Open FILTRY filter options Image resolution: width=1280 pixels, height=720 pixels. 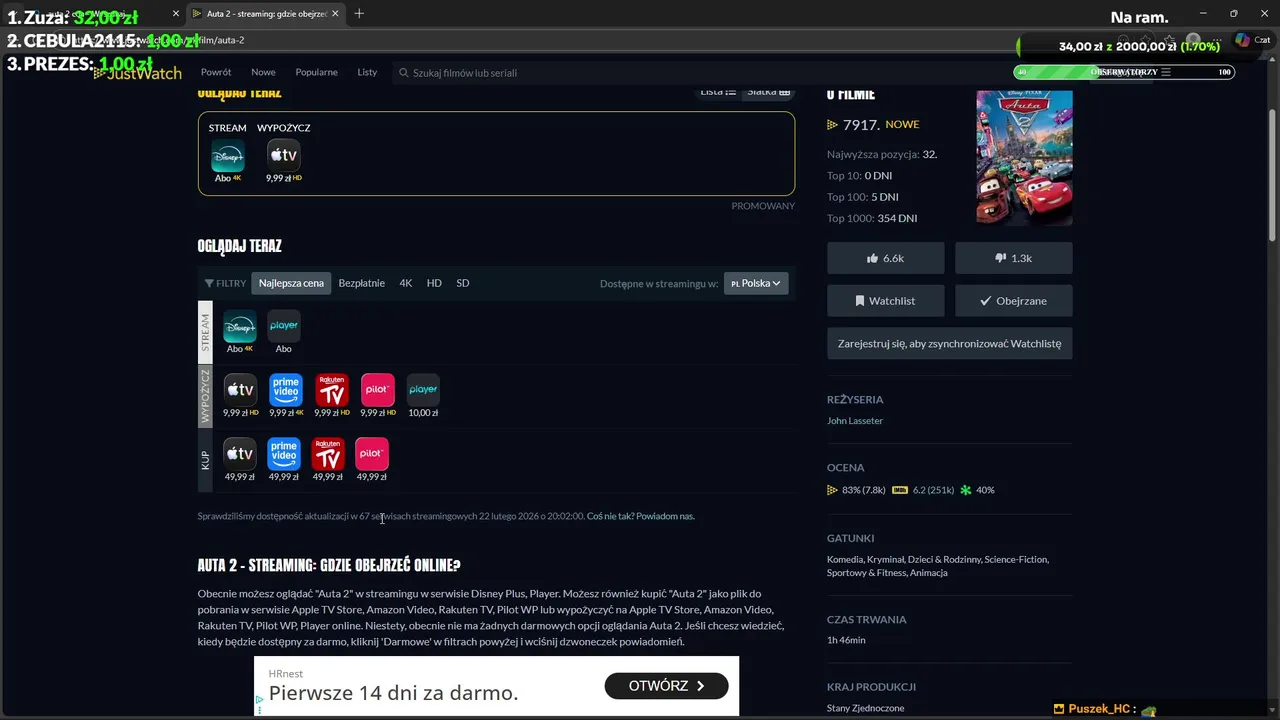225,283
